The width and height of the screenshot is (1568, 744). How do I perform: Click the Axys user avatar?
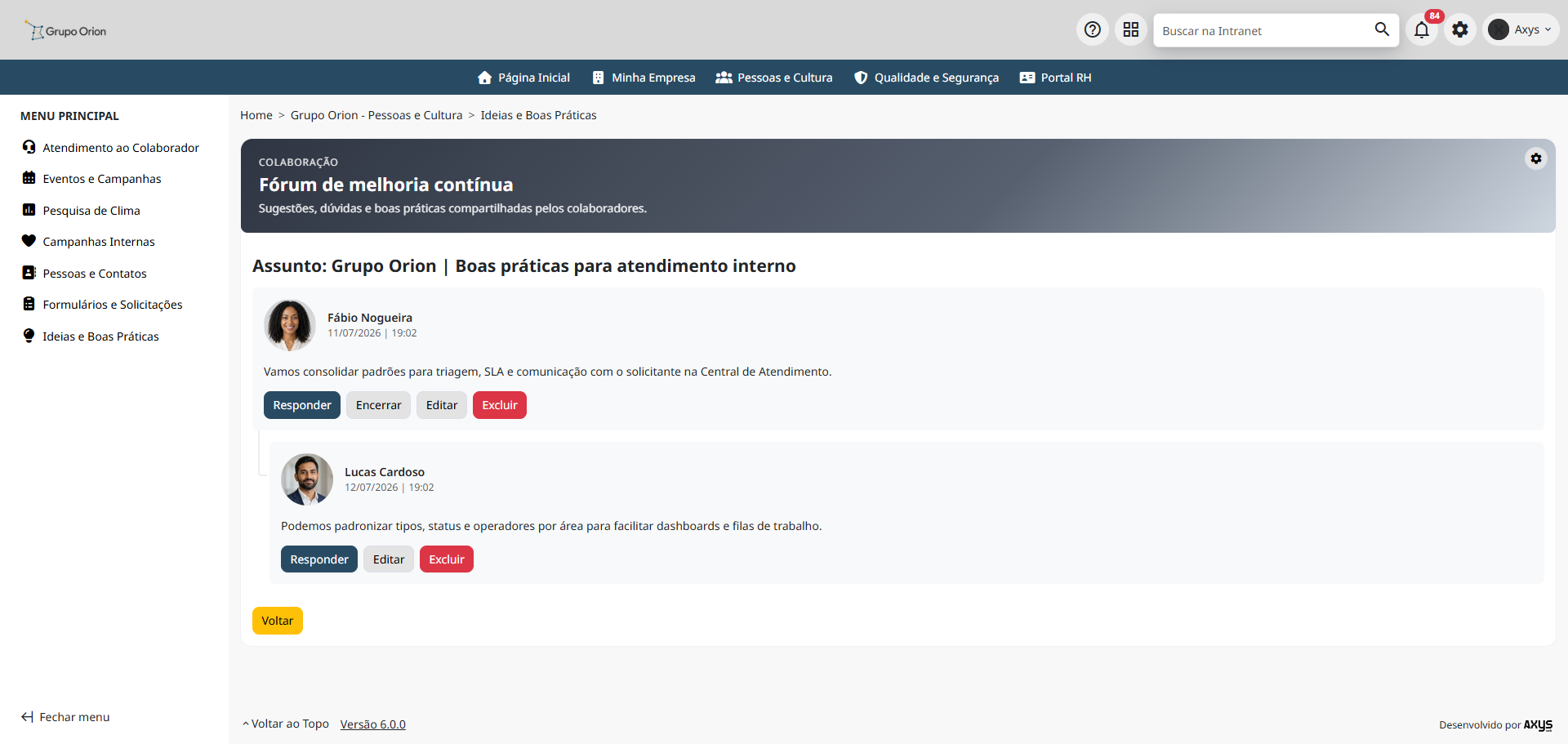[x=1499, y=29]
